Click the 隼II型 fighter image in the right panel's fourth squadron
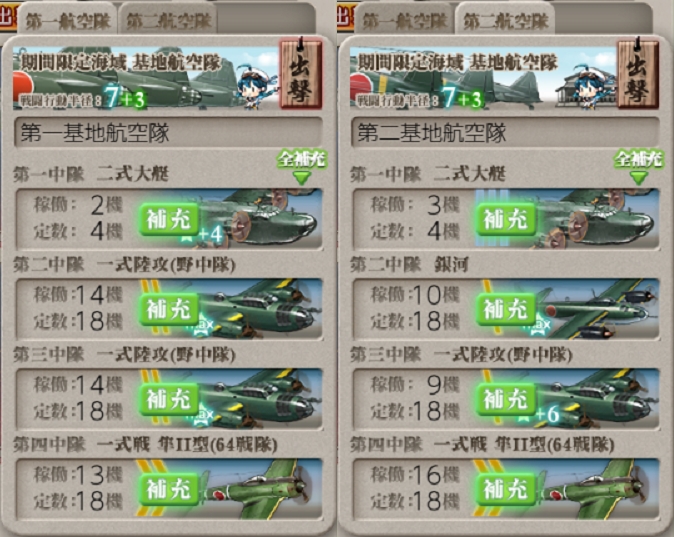Viewport: 674px width, 537px height. point(597,489)
